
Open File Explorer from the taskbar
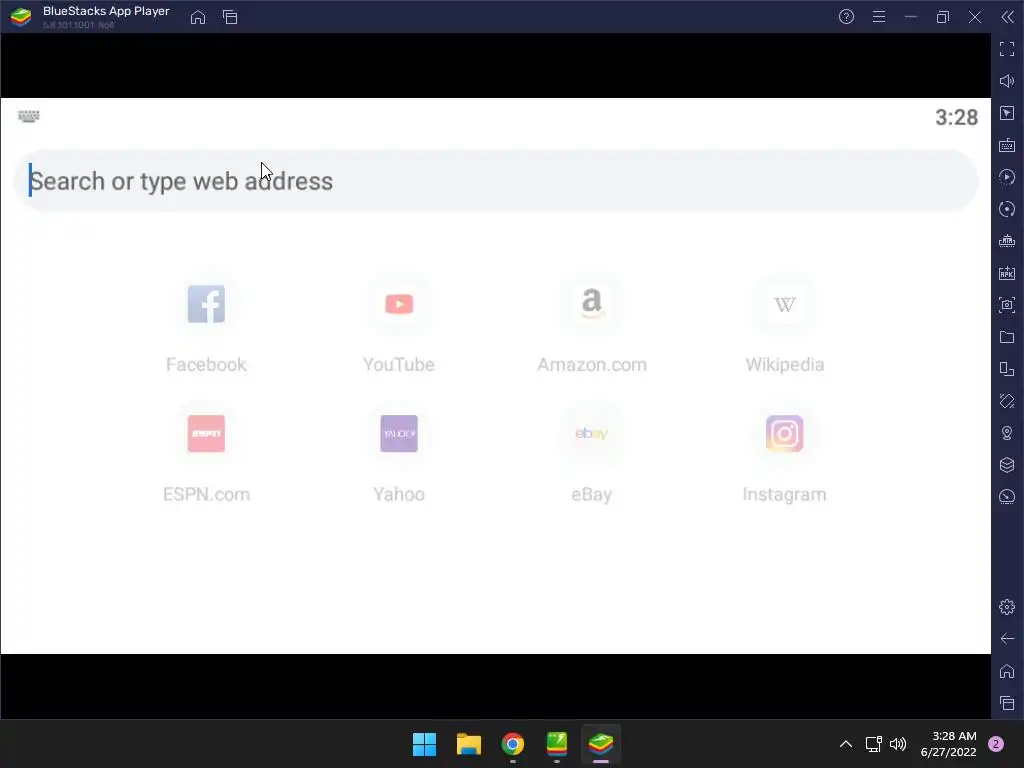pos(469,744)
